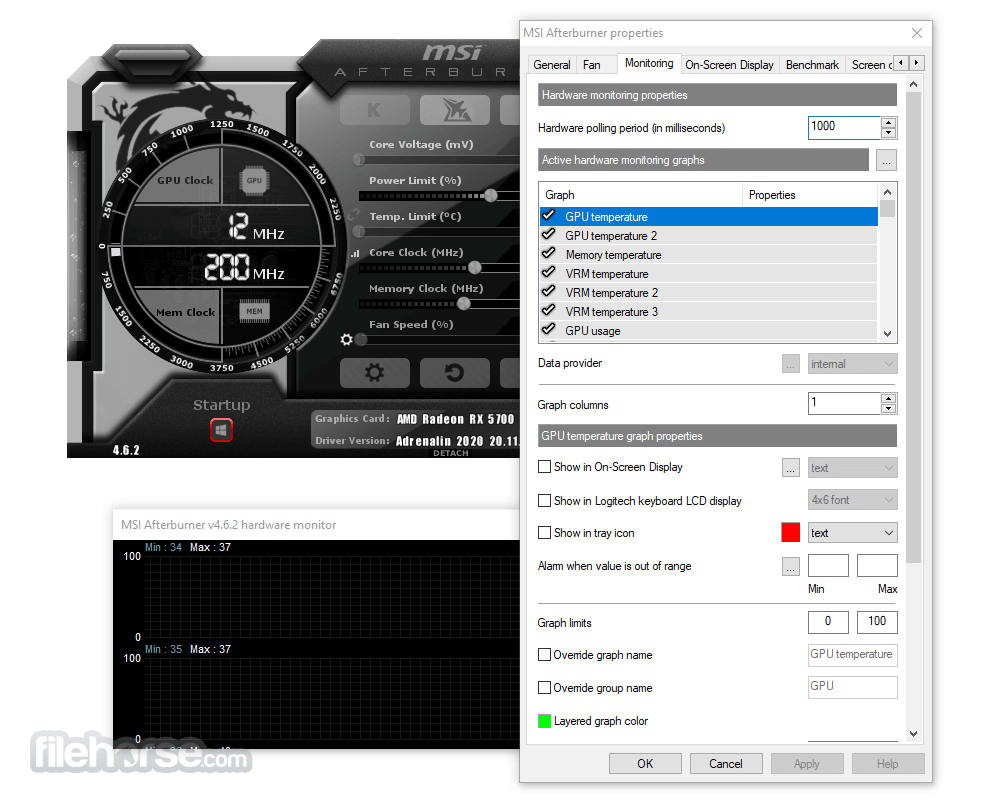This screenshot has height=803, width=1000.
Task: Click the Graph column header
Action: [641, 195]
